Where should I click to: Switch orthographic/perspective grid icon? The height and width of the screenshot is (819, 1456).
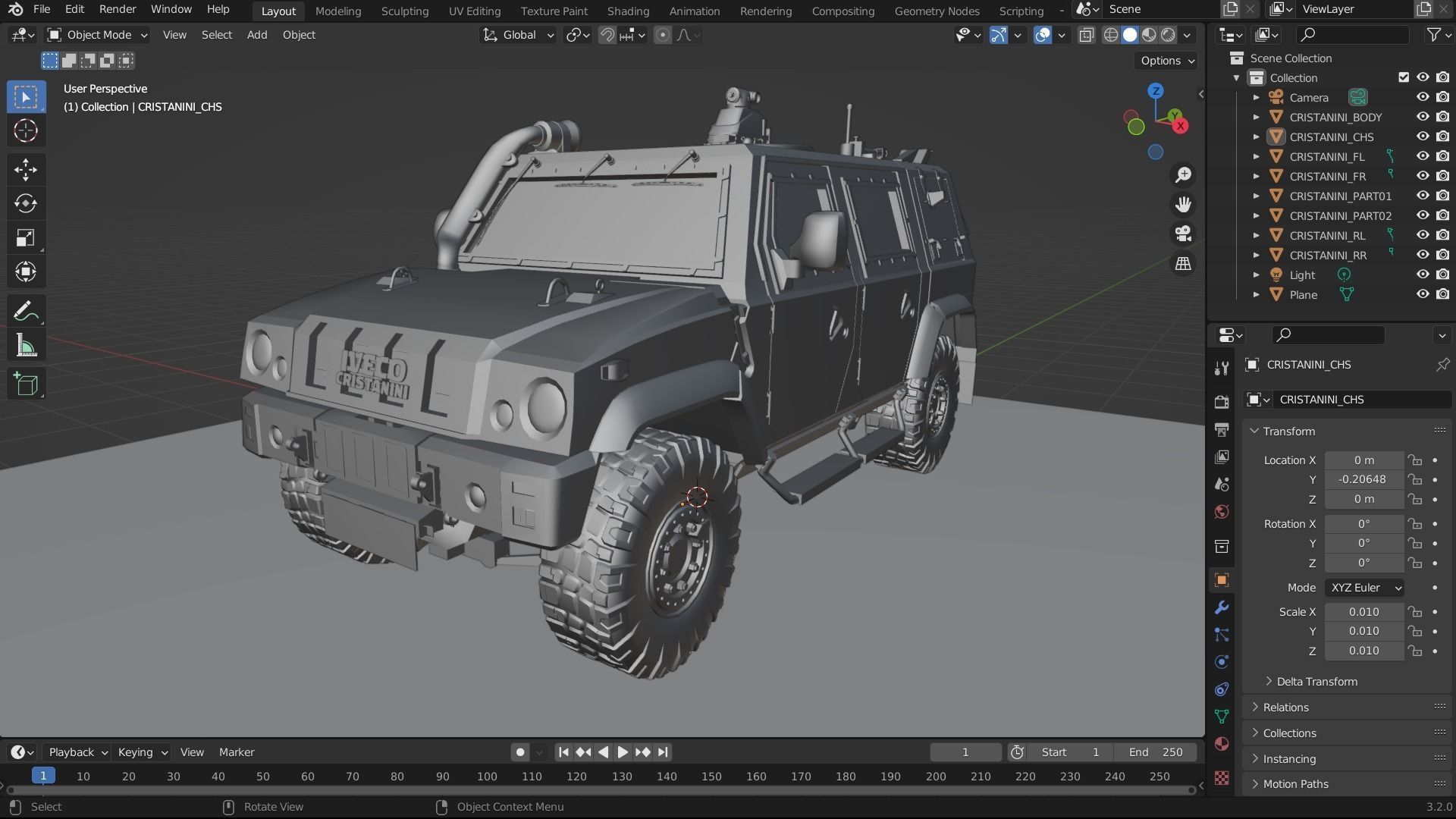pos(1183,263)
